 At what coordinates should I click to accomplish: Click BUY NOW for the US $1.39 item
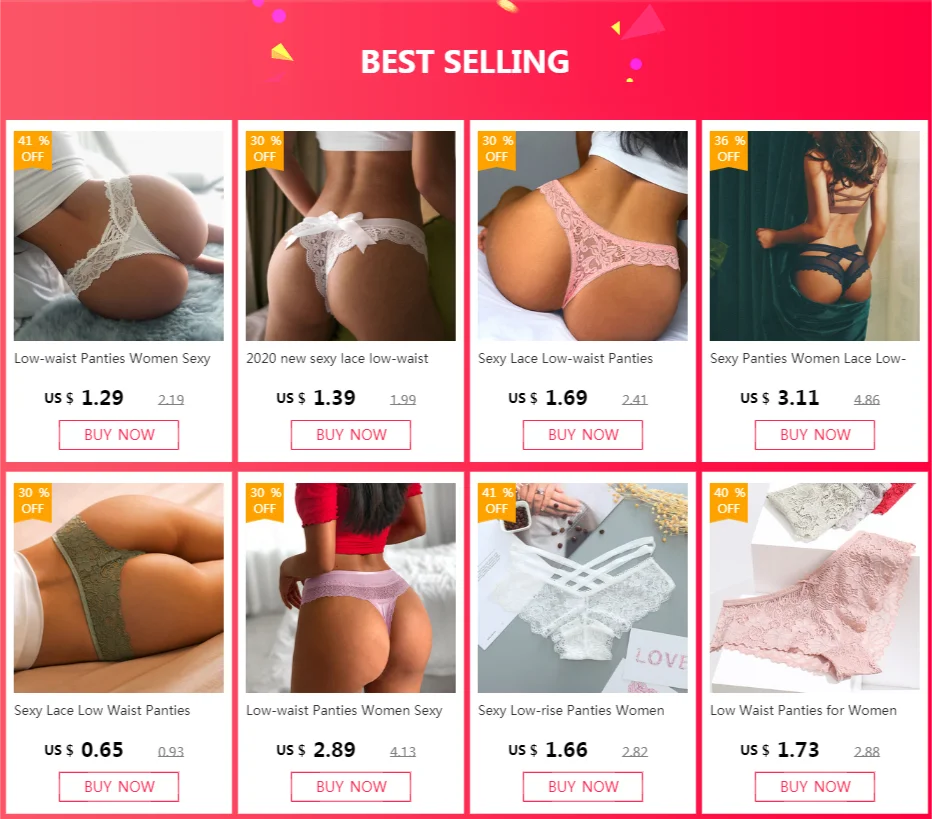point(351,435)
